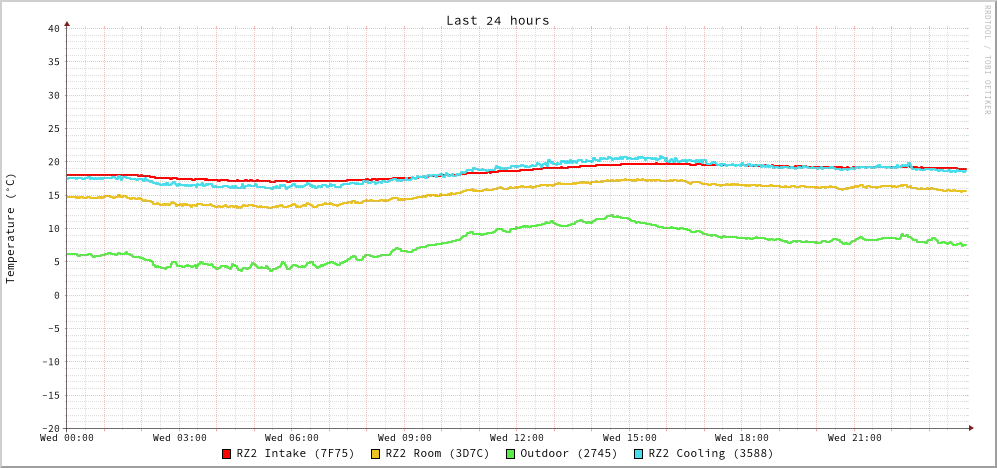The image size is (997, 468).
Task: Click the -20 value on temperature axis
Action: click(x=50, y=428)
